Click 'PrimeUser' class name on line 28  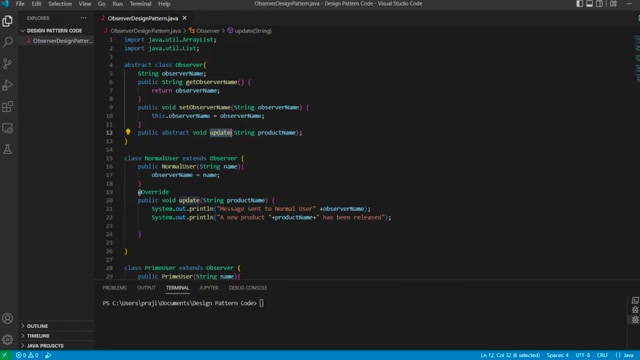tap(160, 268)
